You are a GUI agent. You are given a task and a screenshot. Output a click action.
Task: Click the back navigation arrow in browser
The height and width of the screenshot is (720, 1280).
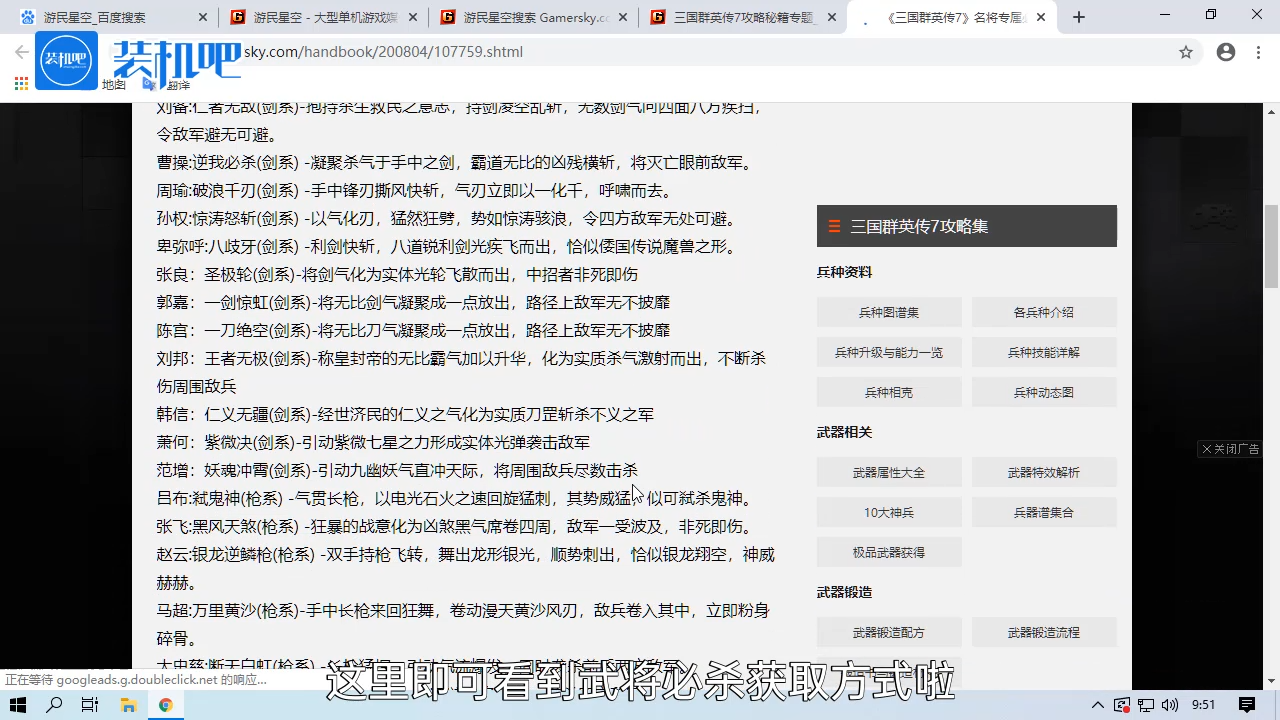(x=22, y=52)
